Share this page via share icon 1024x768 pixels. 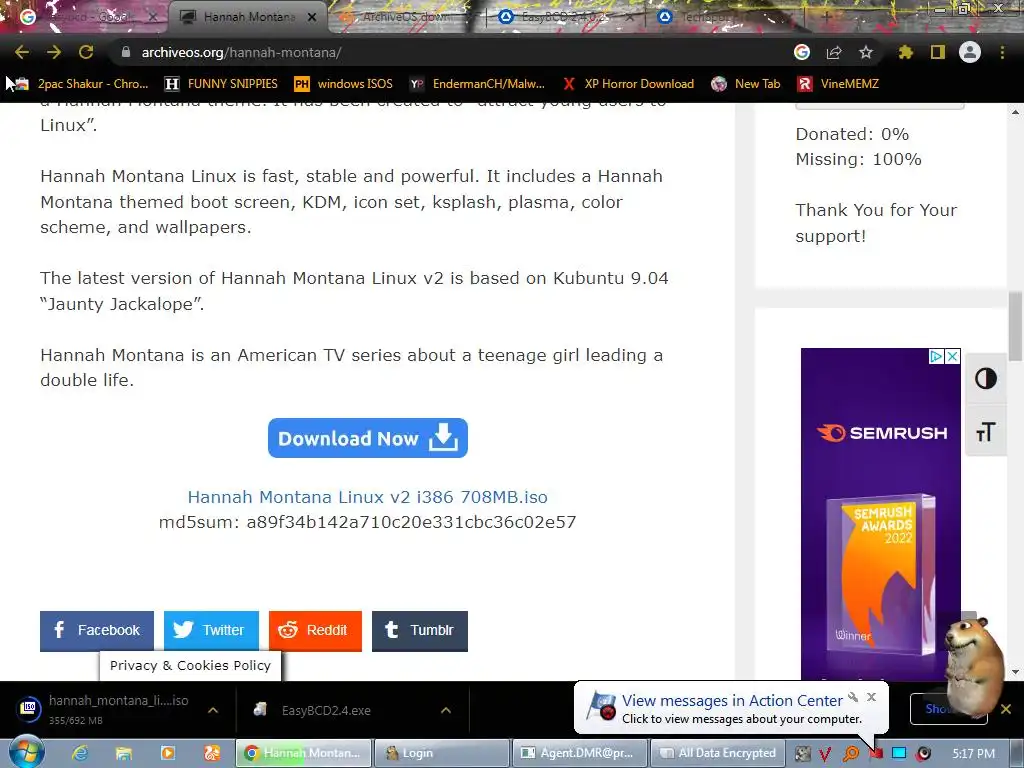834,52
